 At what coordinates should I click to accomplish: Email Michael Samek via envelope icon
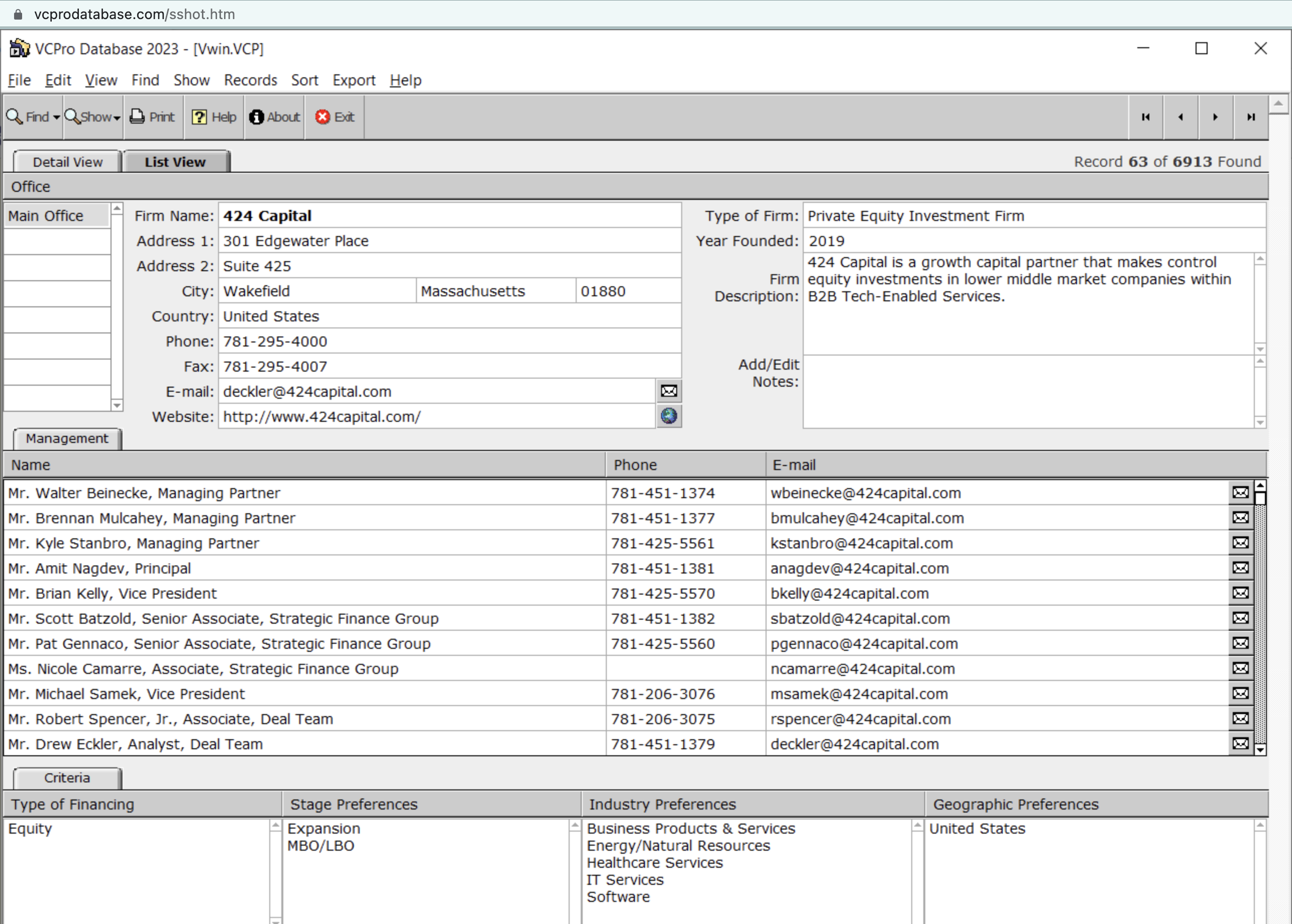pos(1240,692)
